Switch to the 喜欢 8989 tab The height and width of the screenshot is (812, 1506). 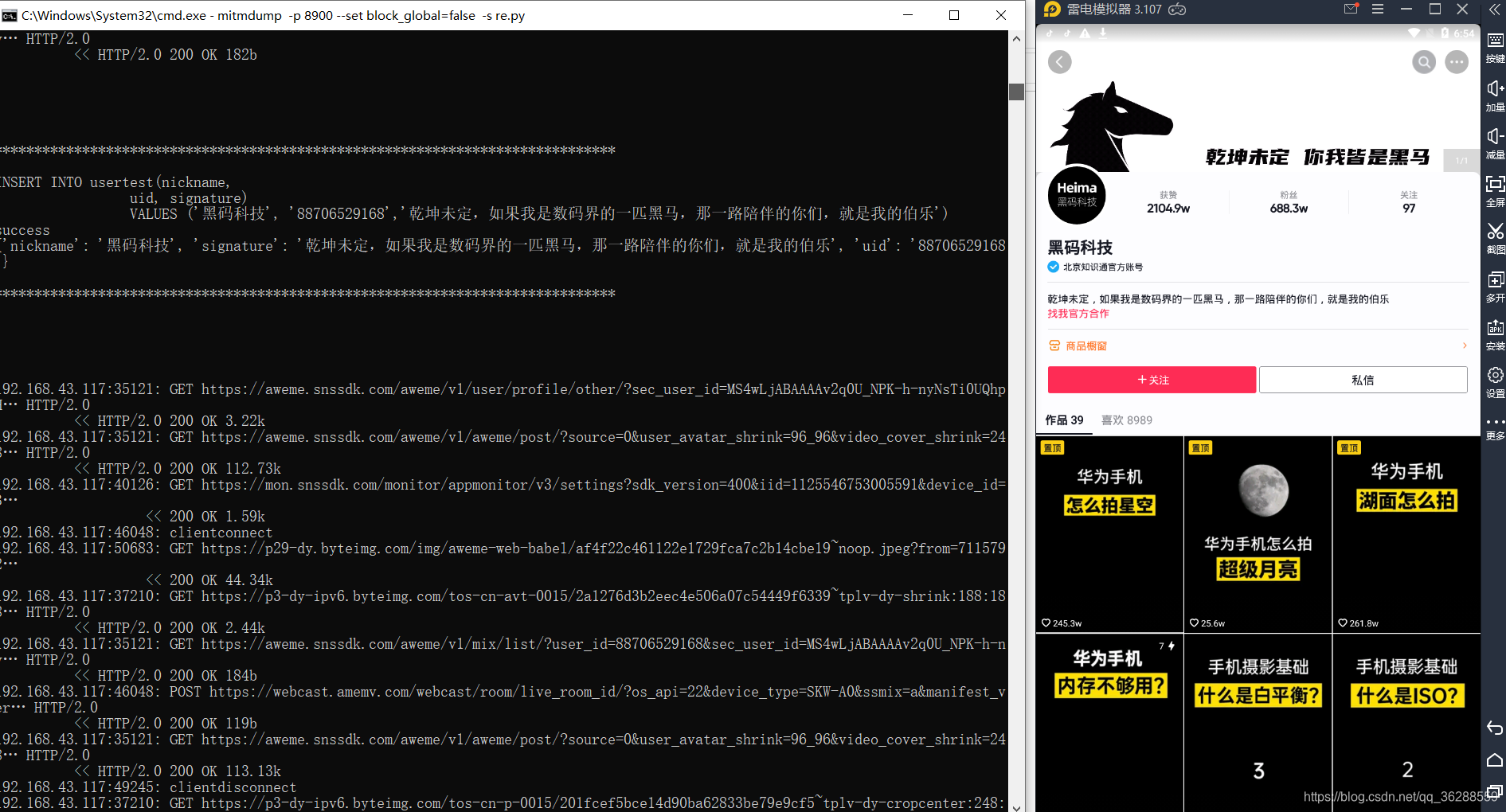1126,420
